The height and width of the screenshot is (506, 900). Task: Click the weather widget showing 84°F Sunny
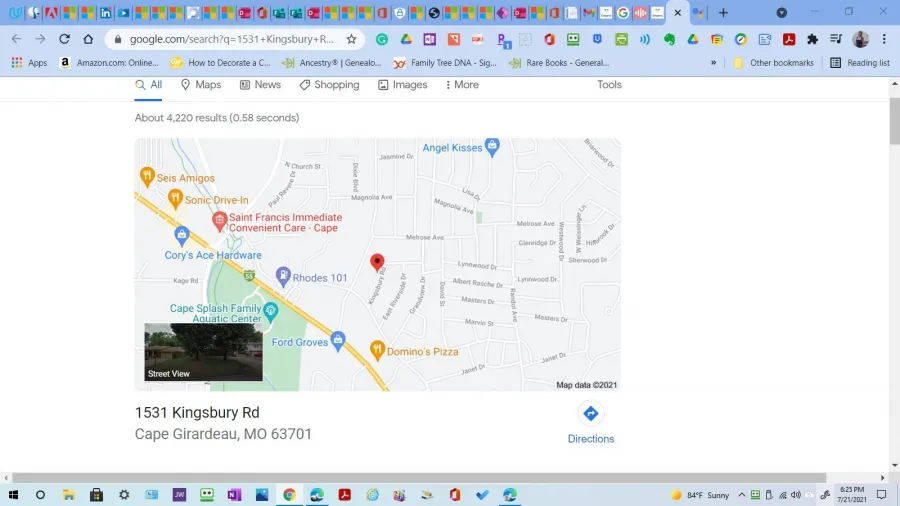pyautogui.click(x=700, y=495)
